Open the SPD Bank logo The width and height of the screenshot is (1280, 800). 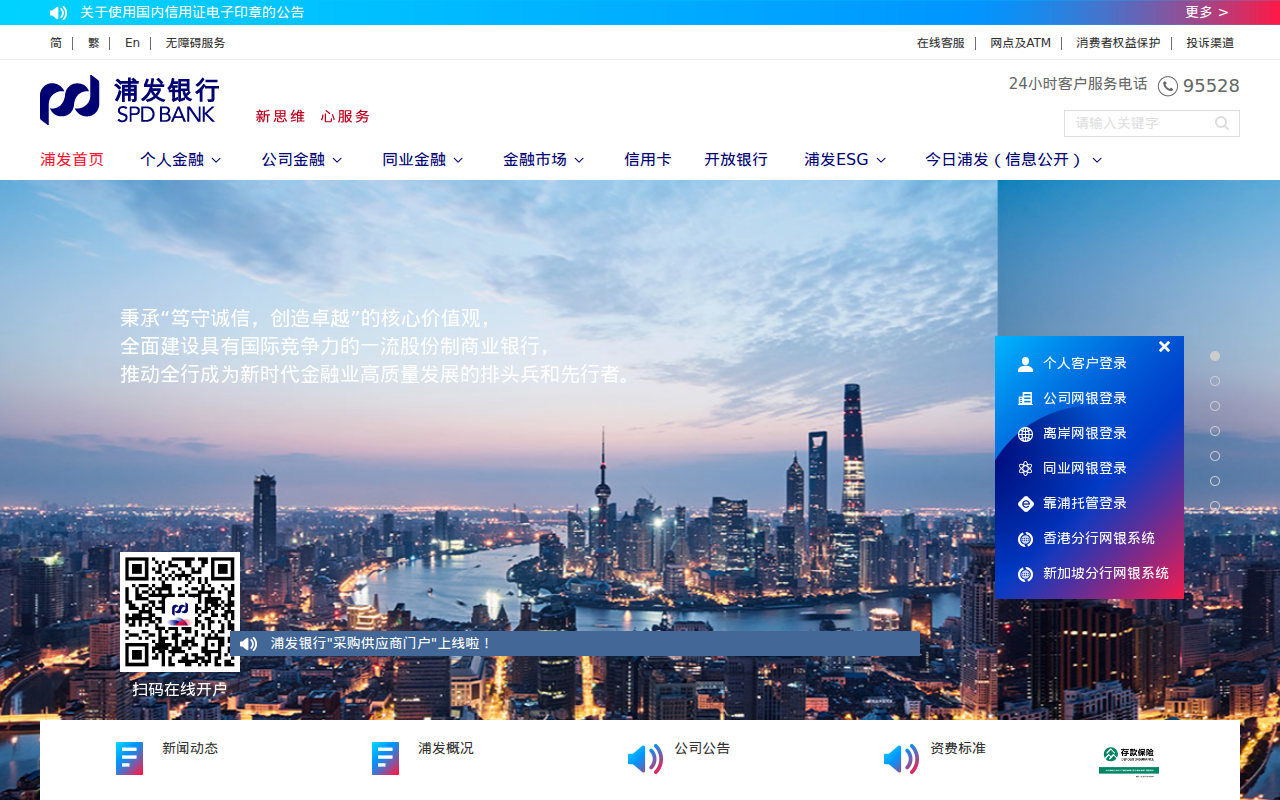[x=129, y=100]
